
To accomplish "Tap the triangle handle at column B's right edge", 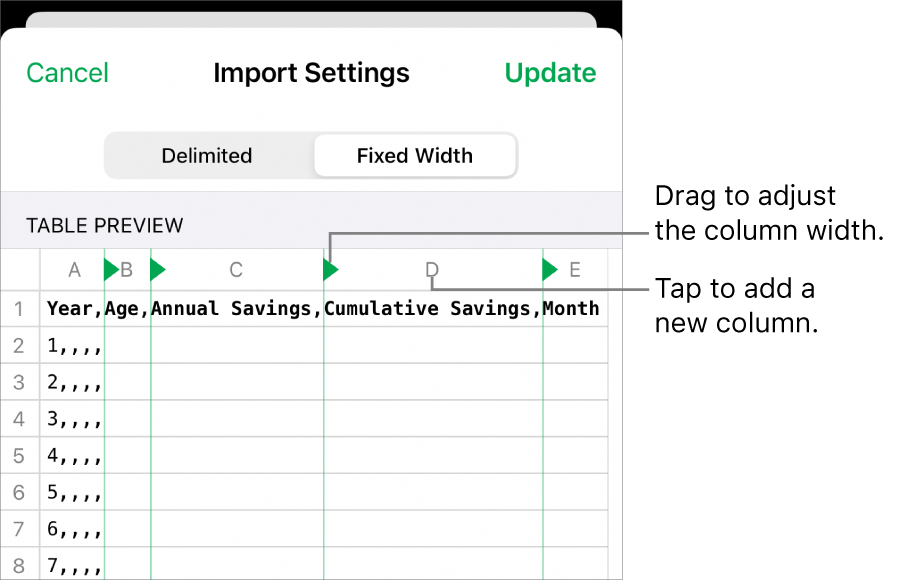I will point(157,269).
